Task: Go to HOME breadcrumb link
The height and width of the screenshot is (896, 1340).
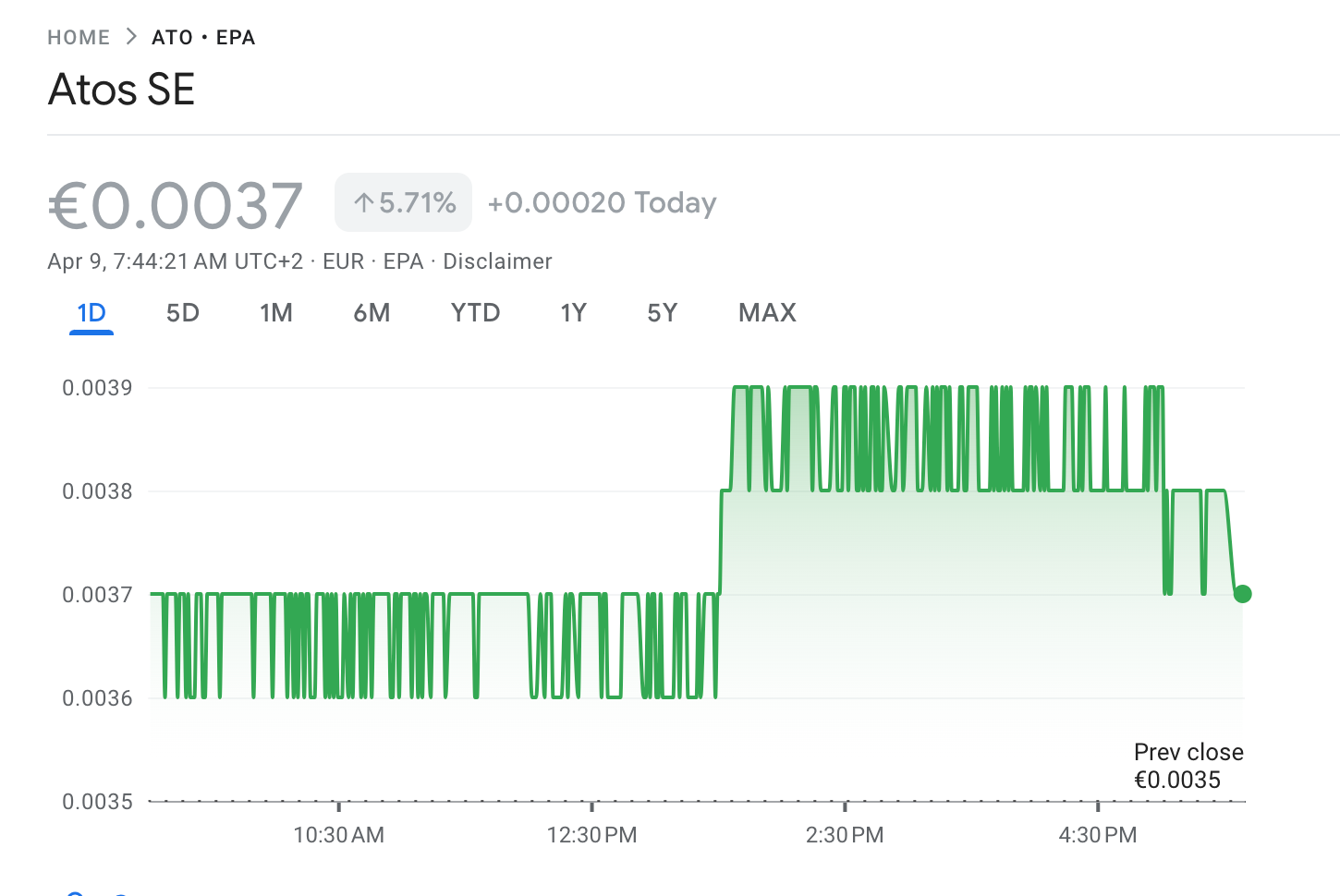Action: [79, 37]
